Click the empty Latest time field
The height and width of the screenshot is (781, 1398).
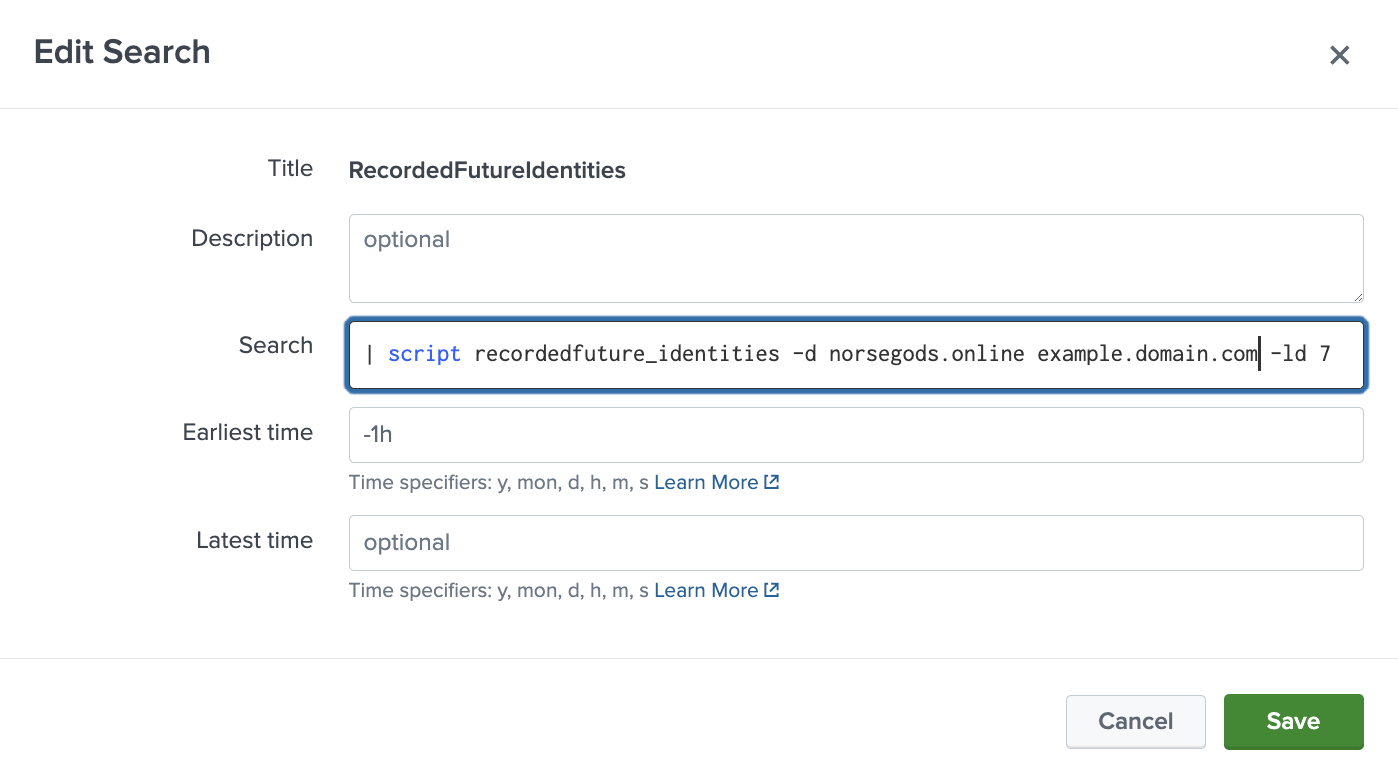855,543
